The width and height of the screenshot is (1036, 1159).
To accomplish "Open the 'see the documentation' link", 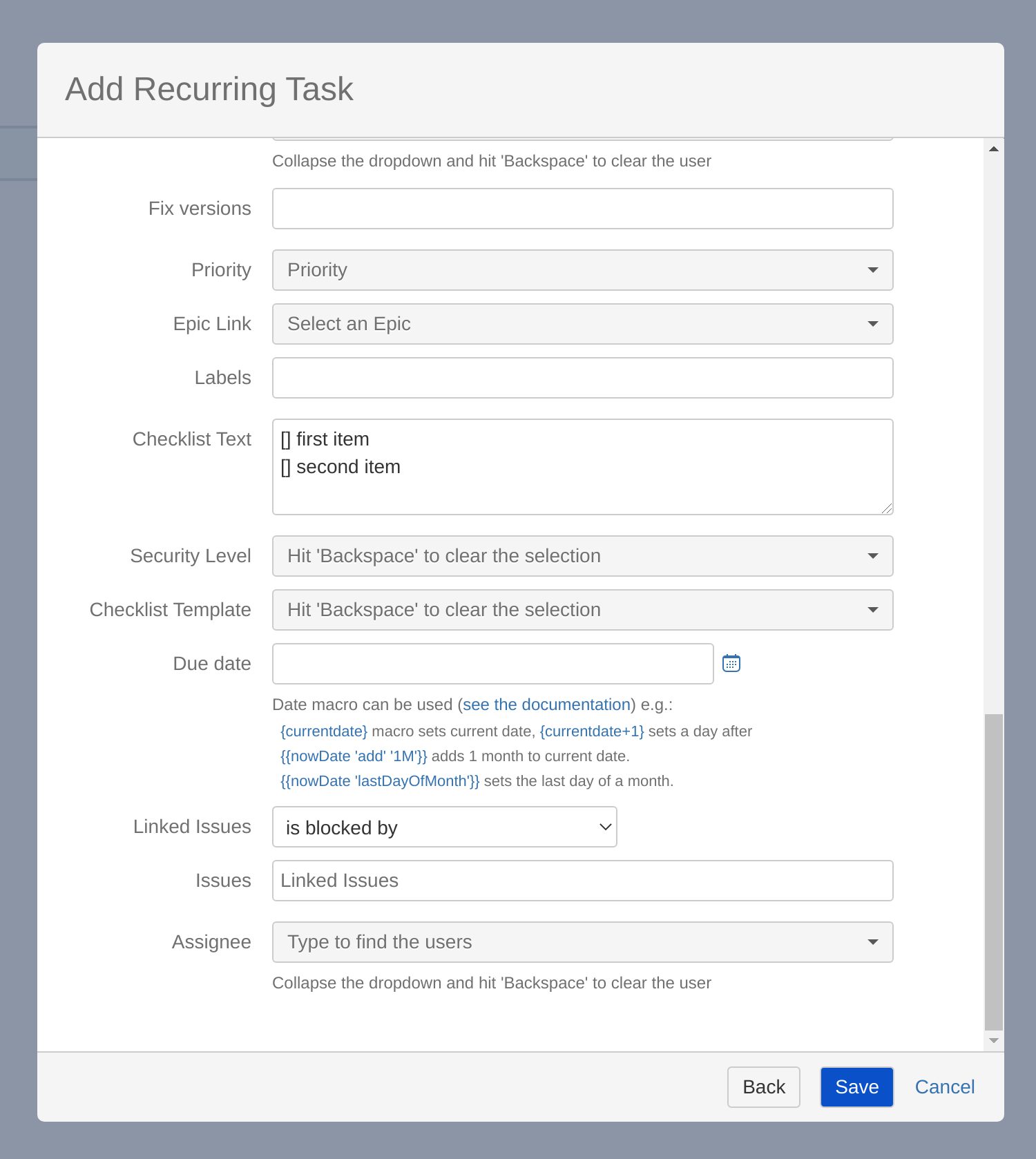I will tap(546, 705).
